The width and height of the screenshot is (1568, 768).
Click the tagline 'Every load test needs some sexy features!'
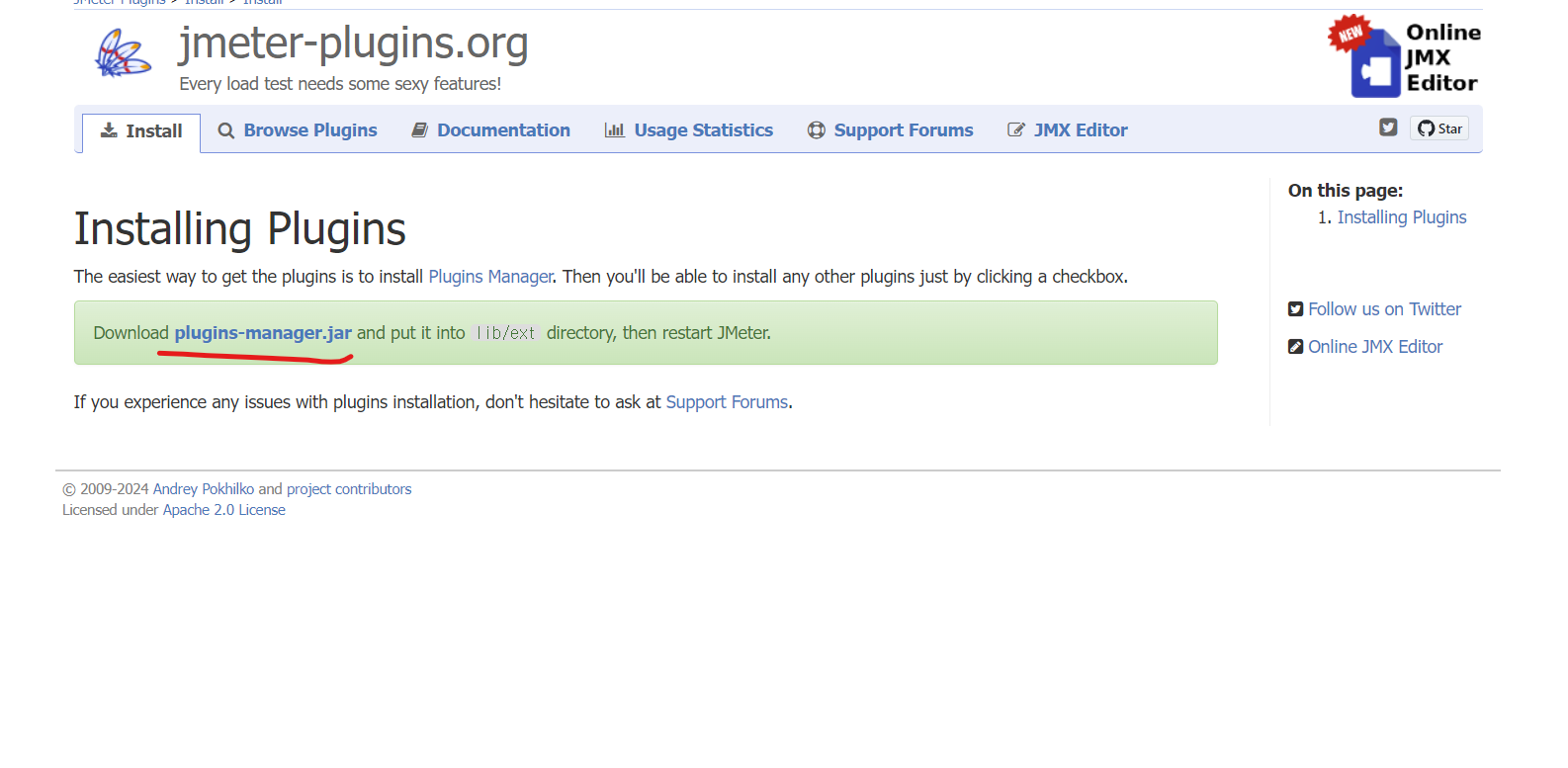pyautogui.click(x=340, y=84)
